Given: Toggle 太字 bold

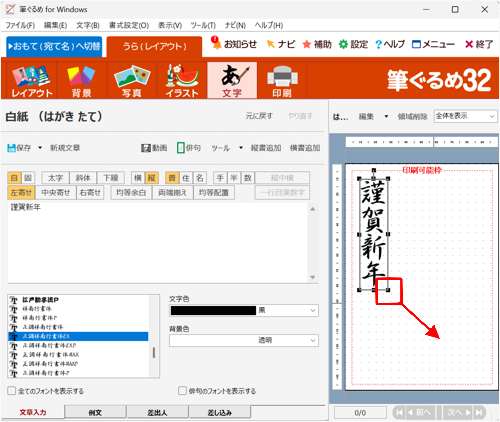Looking at the screenshot, I should pyautogui.click(x=55, y=178).
